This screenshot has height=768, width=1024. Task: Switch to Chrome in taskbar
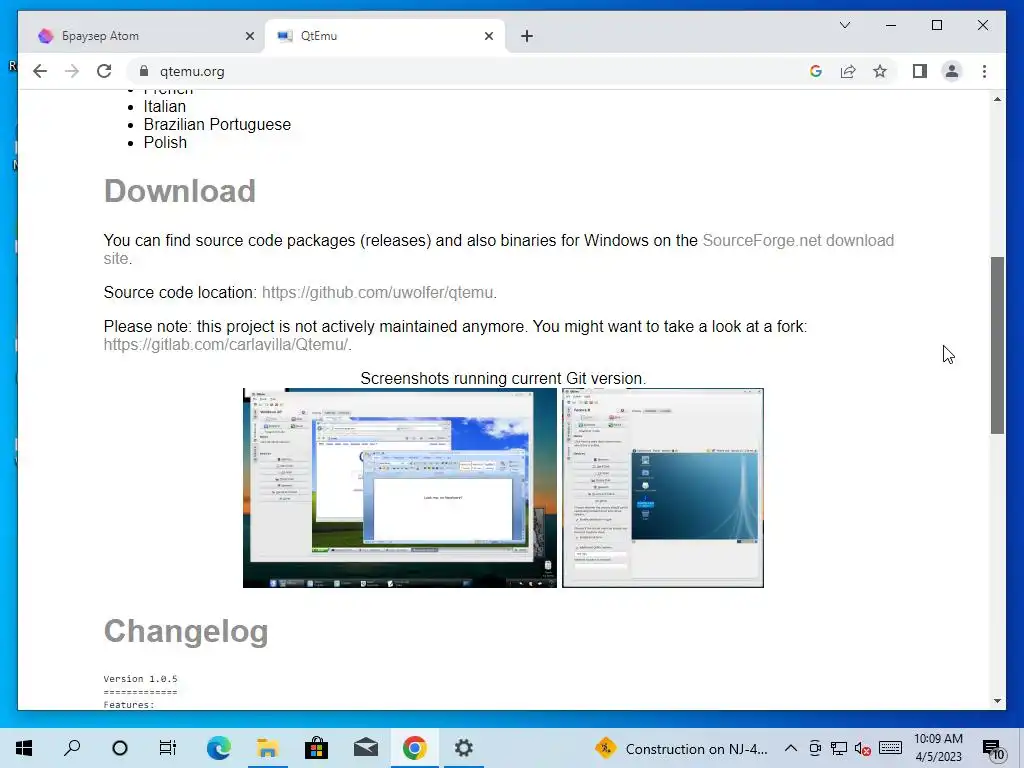point(415,748)
